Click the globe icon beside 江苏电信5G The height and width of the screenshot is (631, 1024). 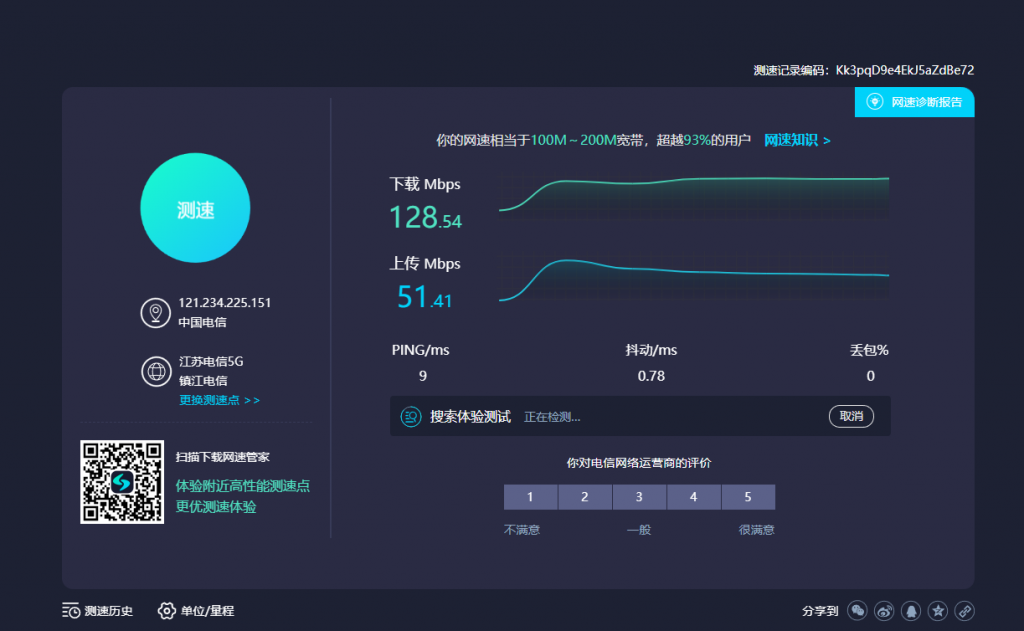click(155, 371)
